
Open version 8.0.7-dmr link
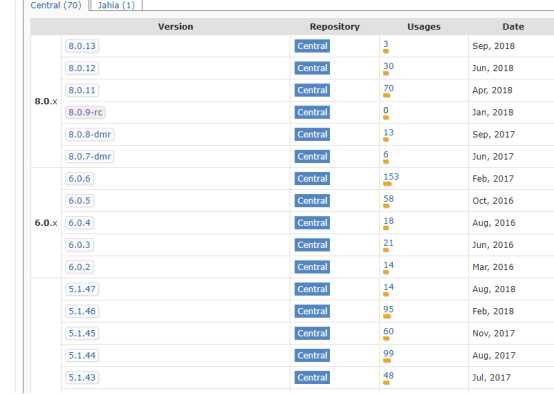89,157
